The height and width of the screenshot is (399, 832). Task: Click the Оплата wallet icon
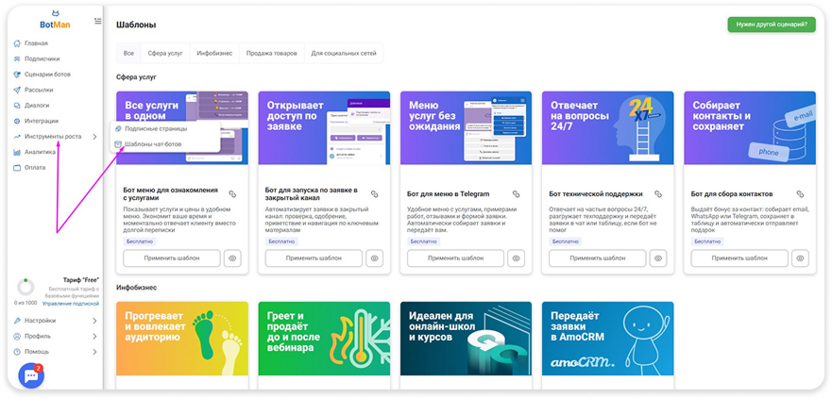click(17, 168)
